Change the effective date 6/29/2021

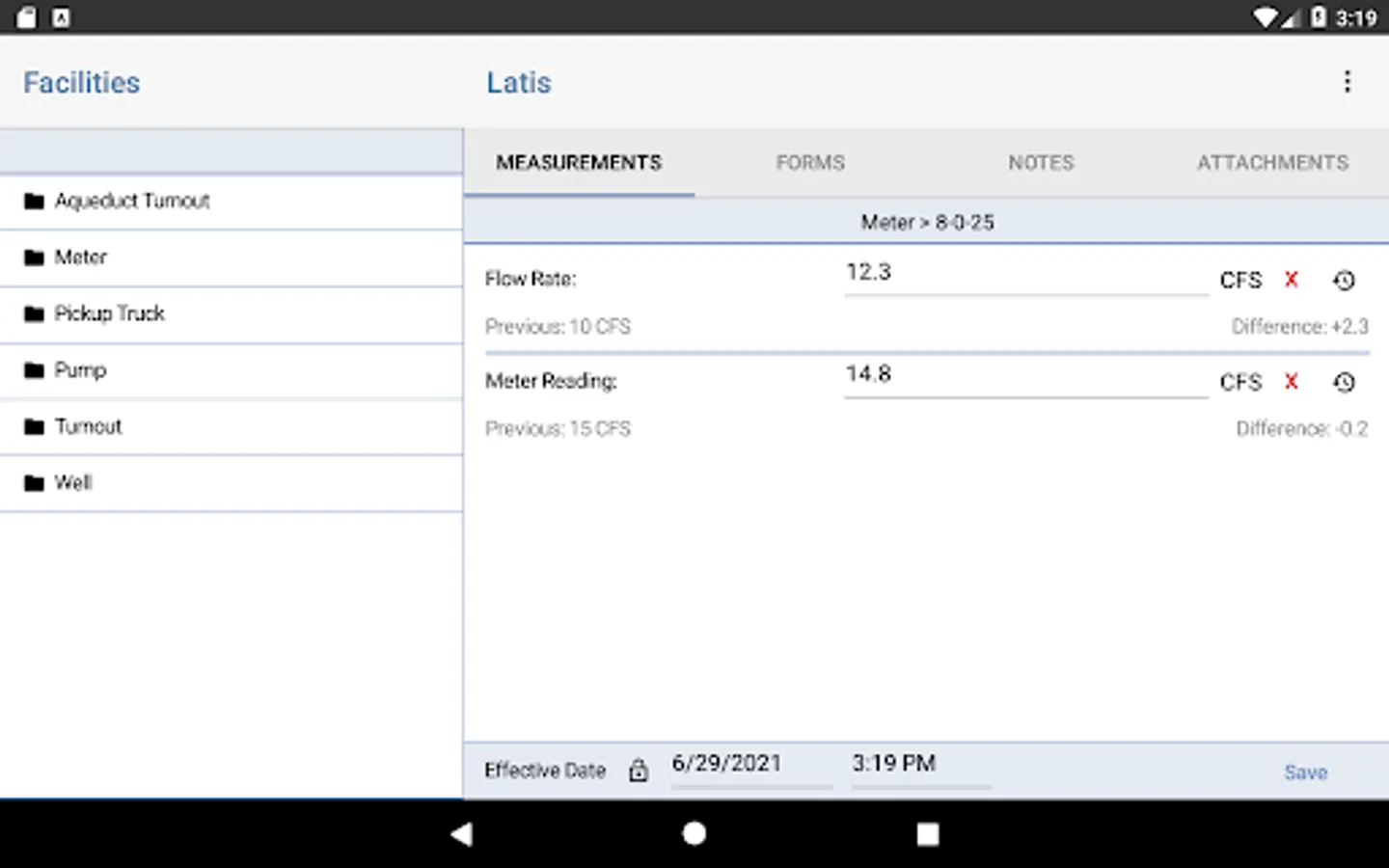(x=751, y=766)
